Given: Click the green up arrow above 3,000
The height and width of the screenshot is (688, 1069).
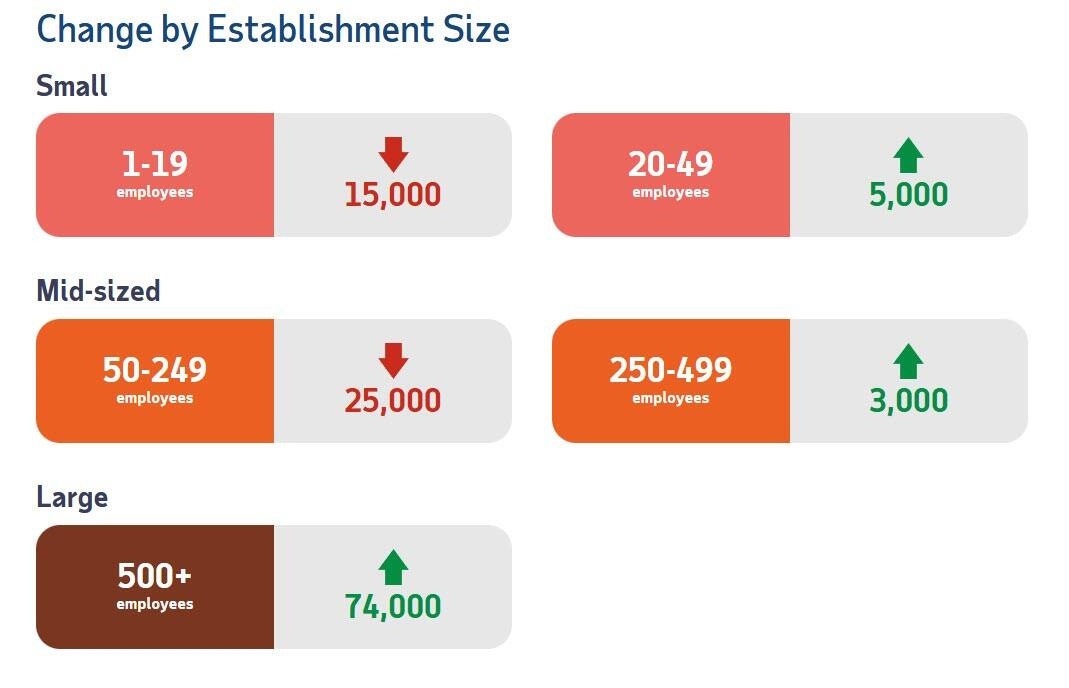Looking at the screenshot, I should coord(908,361).
